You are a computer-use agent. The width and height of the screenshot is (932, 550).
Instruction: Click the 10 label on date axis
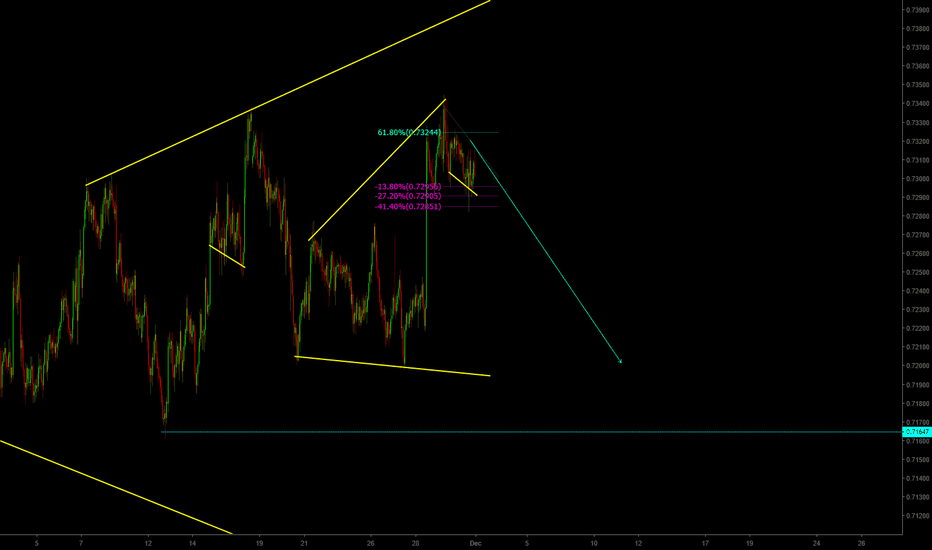click(x=594, y=543)
